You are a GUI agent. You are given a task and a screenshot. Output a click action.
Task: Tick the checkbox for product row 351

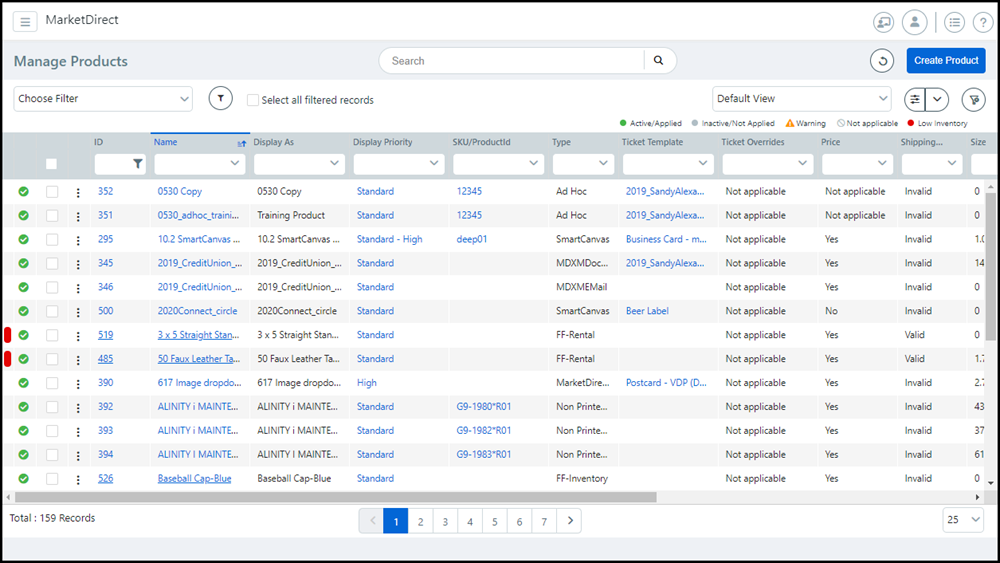(52, 215)
